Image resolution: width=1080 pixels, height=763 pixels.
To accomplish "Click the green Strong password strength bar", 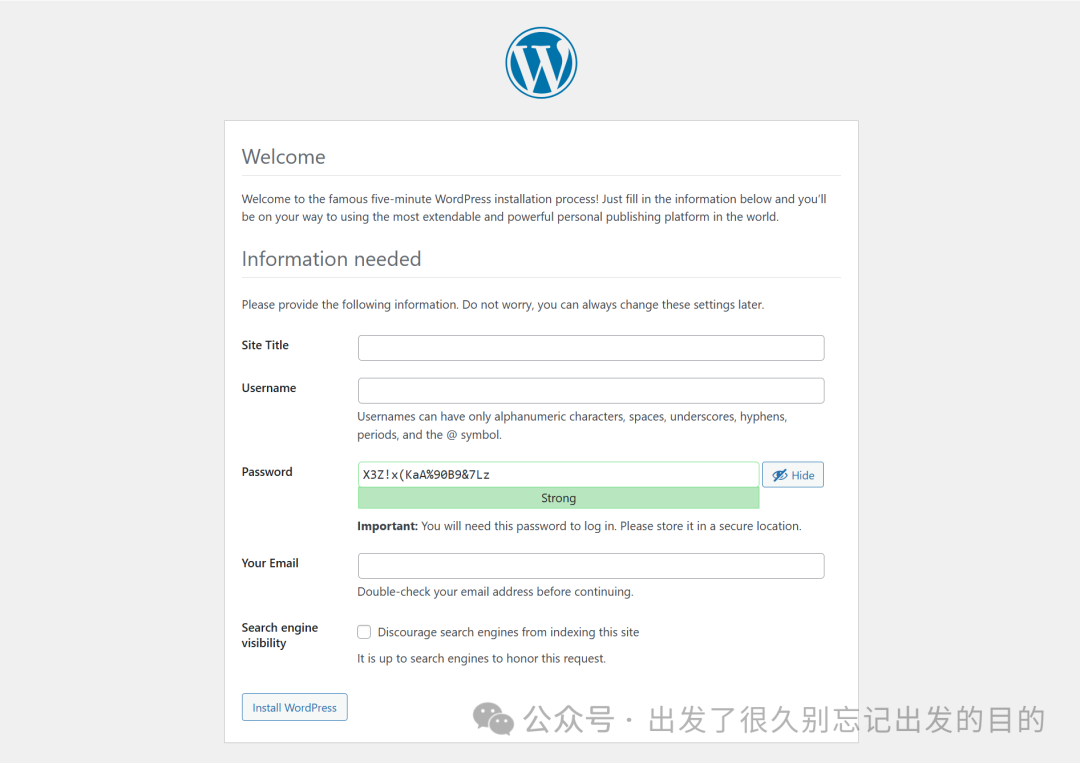I will click(558, 498).
